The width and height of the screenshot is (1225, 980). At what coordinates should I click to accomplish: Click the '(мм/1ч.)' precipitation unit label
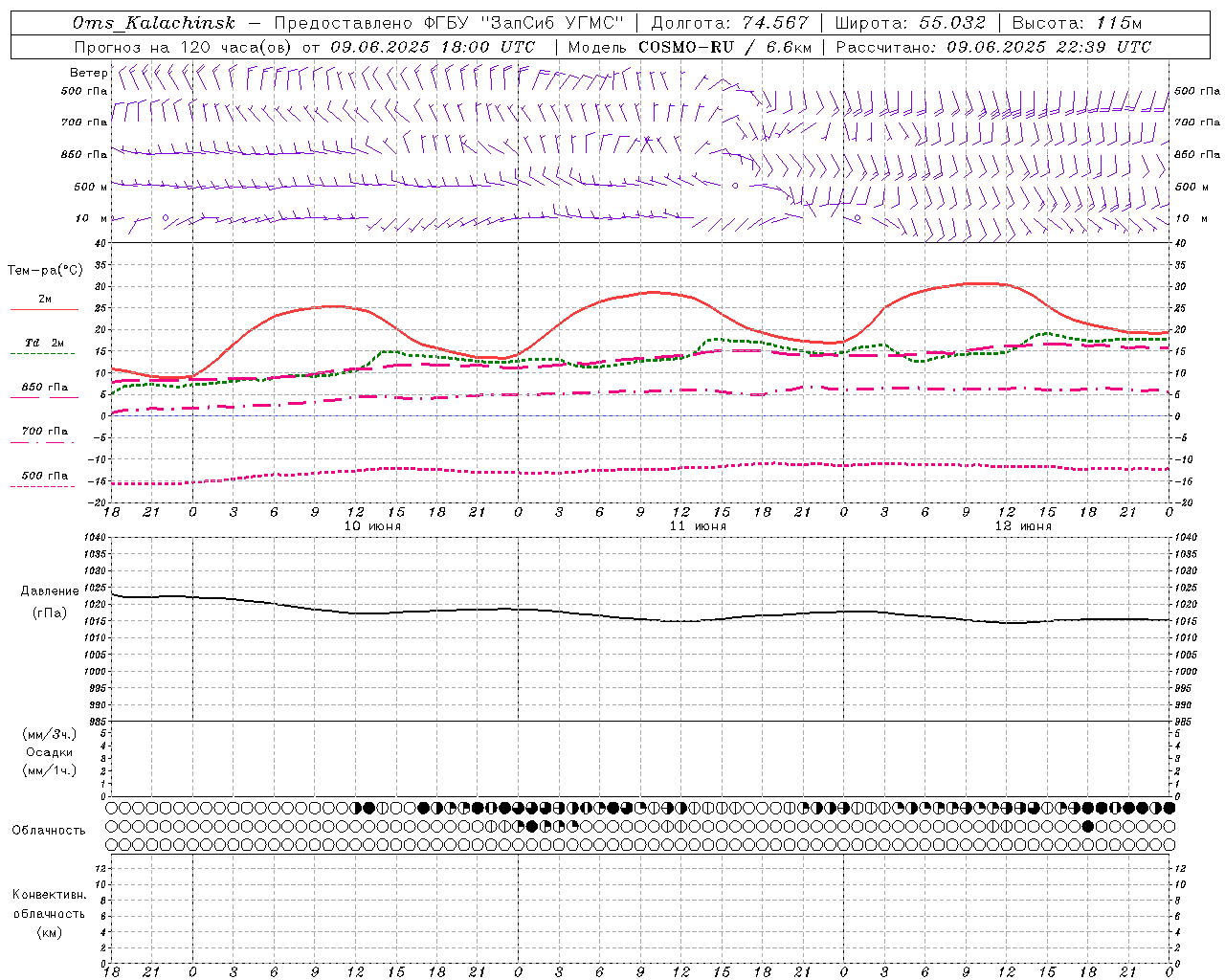pyautogui.click(x=50, y=770)
